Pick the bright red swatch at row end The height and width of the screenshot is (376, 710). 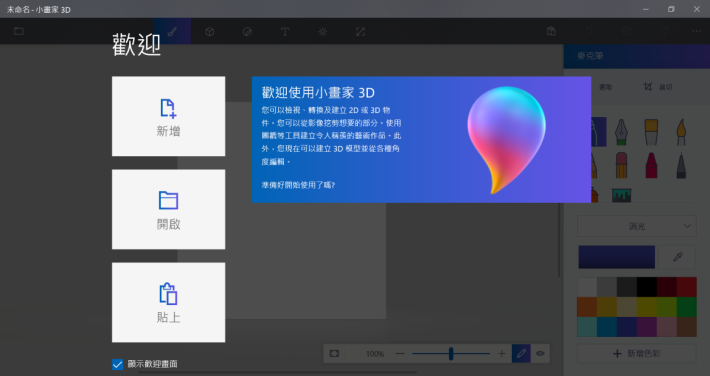coord(686,287)
